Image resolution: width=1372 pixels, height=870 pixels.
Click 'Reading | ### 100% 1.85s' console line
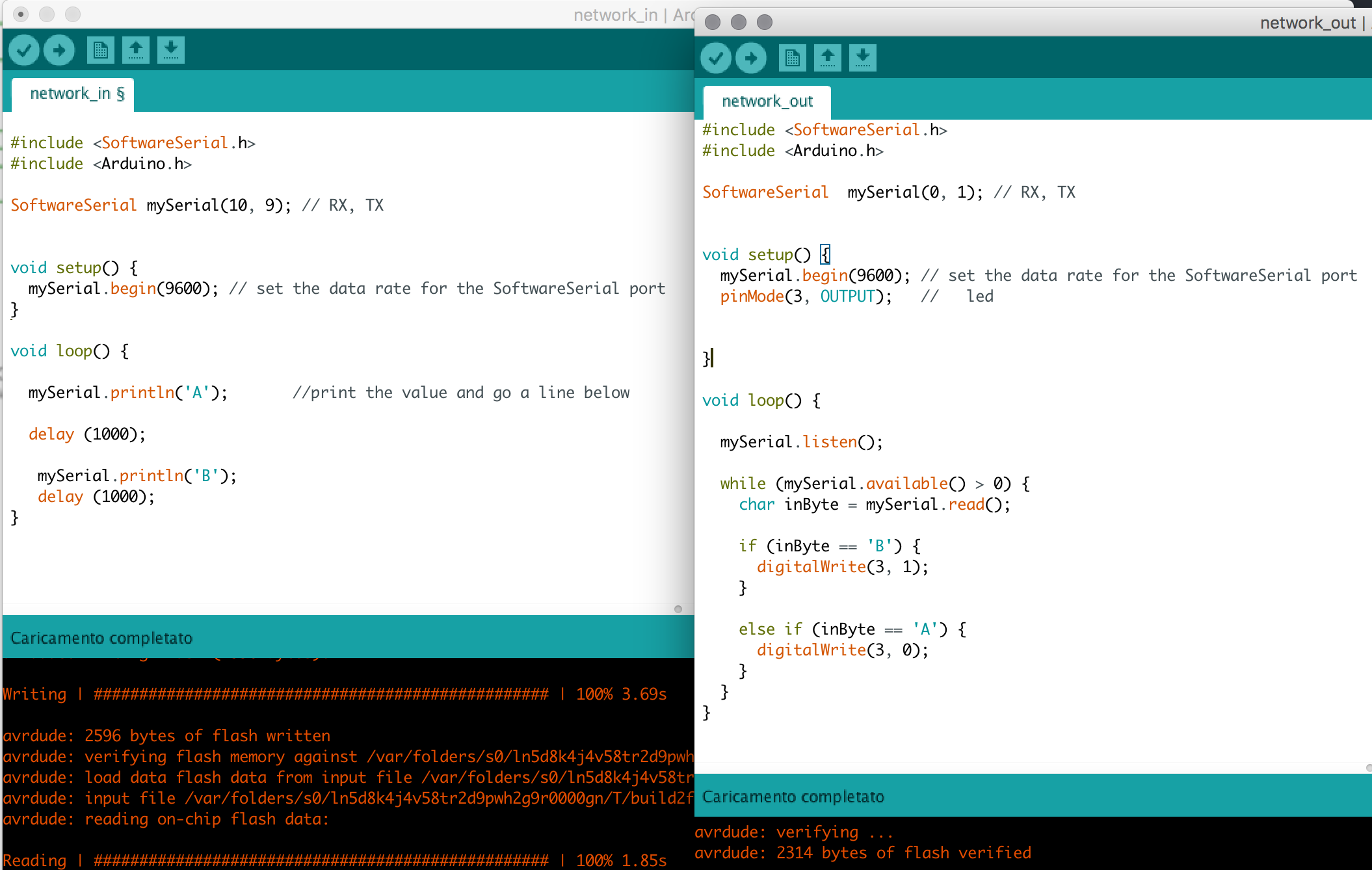pyautogui.click(x=335, y=860)
